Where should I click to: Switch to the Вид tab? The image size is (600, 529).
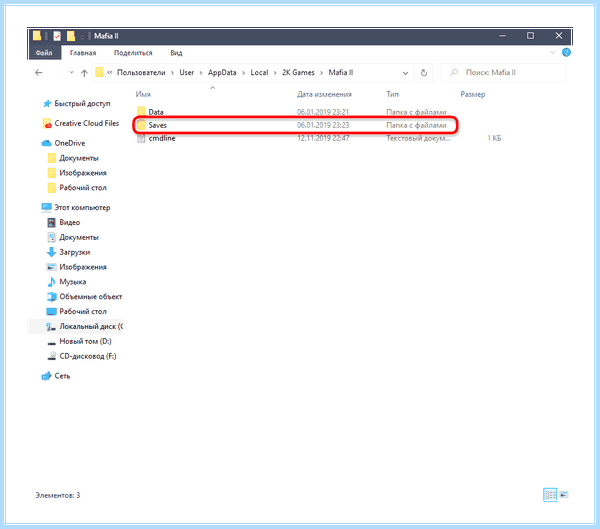click(x=176, y=53)
